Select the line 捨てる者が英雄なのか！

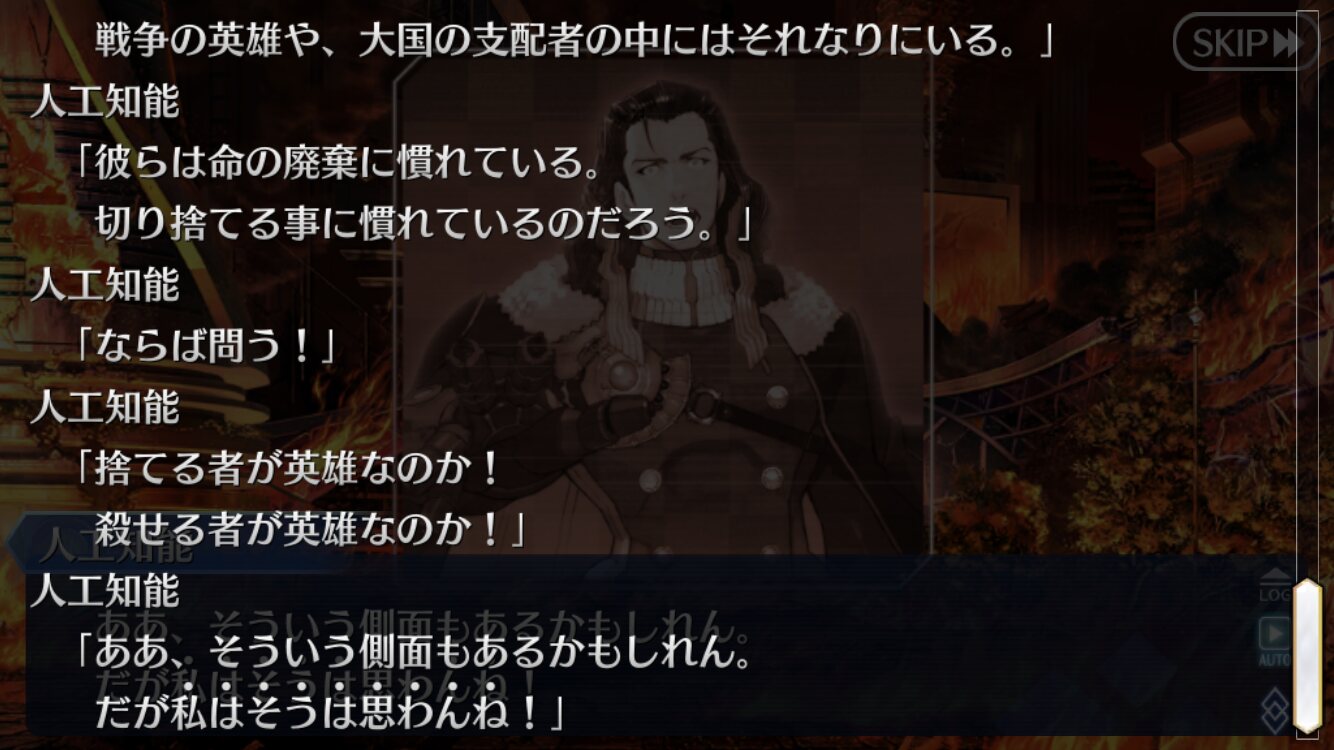289,468
